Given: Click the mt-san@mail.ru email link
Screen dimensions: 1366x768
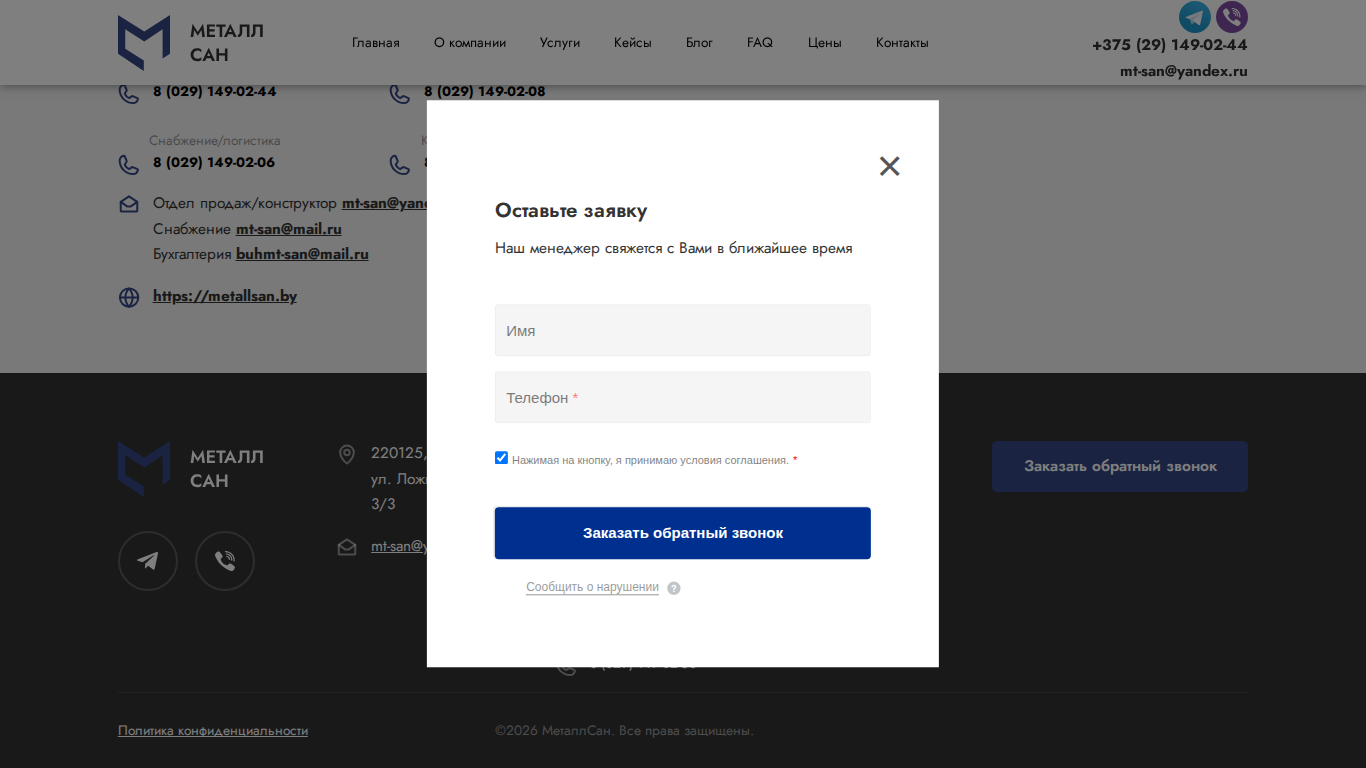Looking at the screenshot, I should [x=289, y=229].
